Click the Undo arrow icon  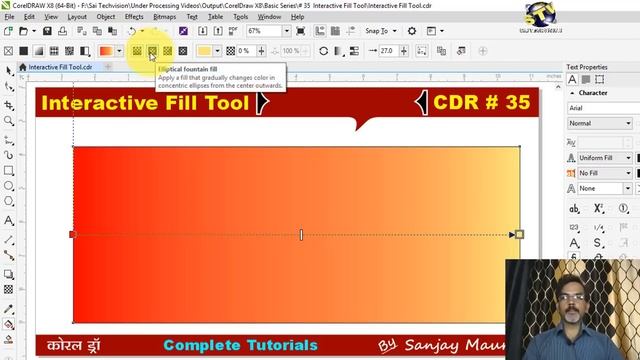click(x=132, y=31)
